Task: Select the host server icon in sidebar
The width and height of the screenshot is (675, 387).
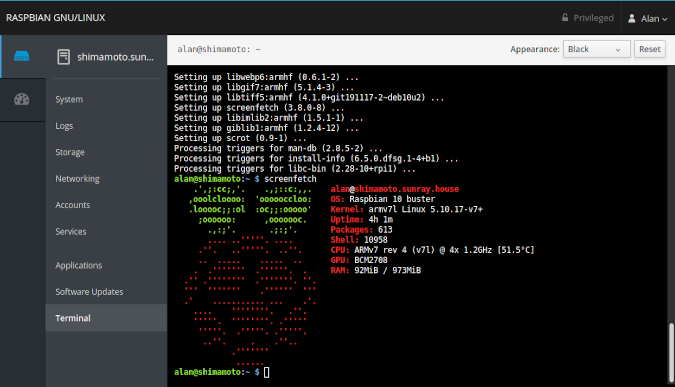Action: point(22,56)
